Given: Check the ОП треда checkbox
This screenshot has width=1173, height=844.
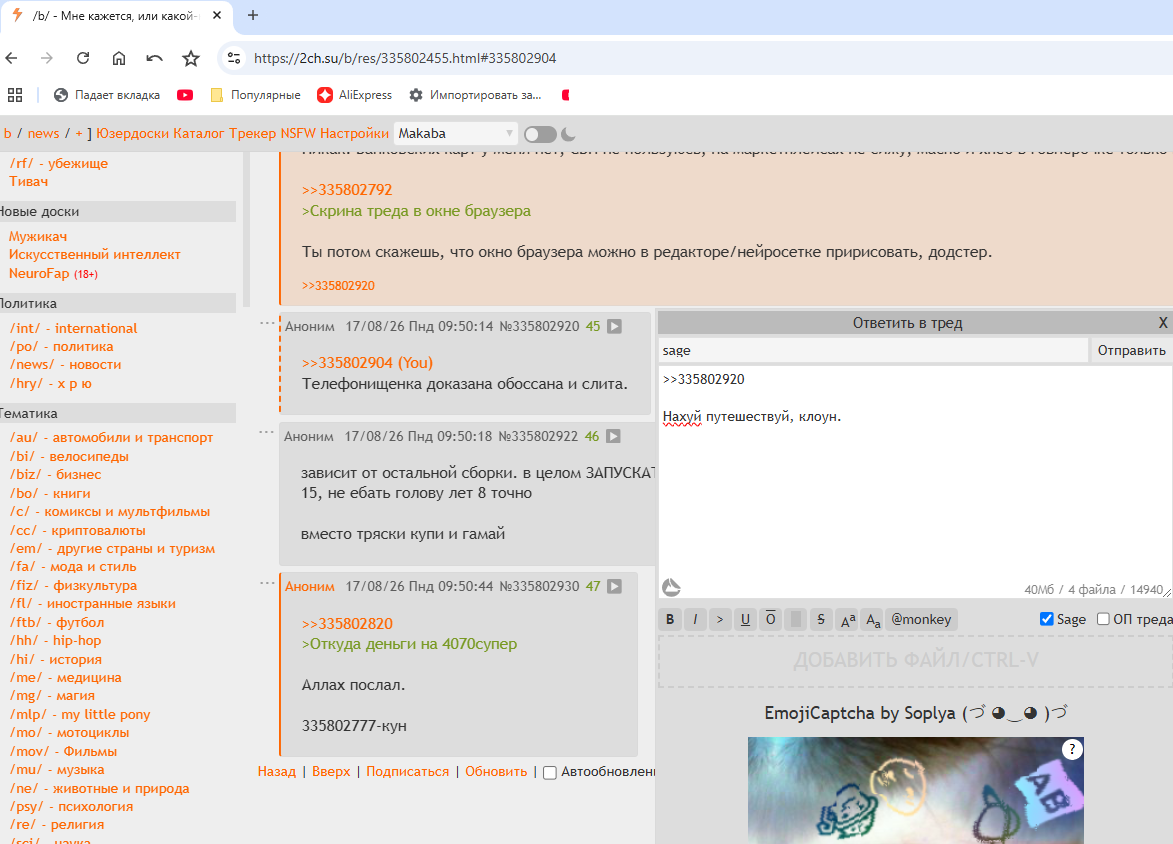Looking at the screenshot, I should click(1103, 619).
